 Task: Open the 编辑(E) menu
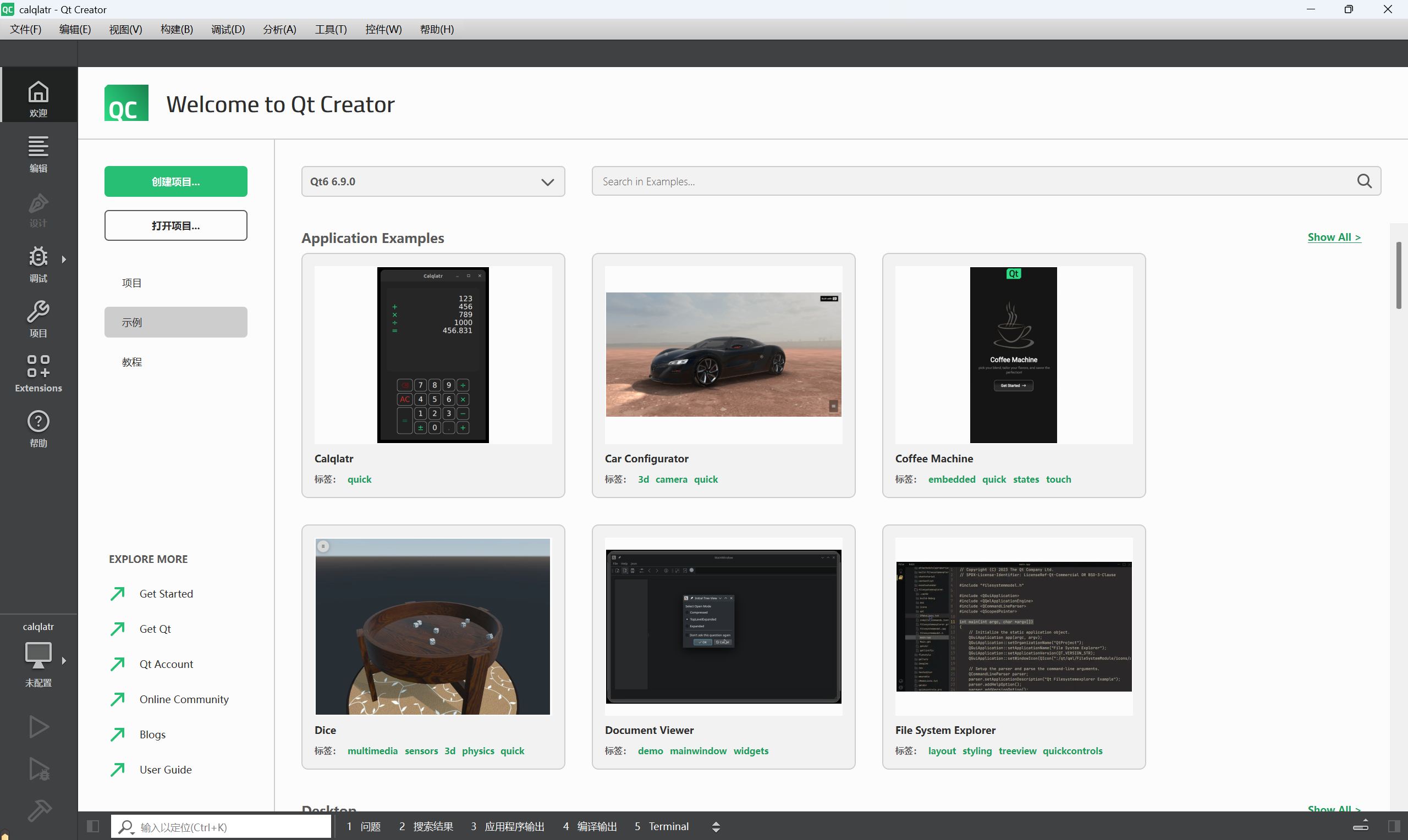tap(75, 30)
